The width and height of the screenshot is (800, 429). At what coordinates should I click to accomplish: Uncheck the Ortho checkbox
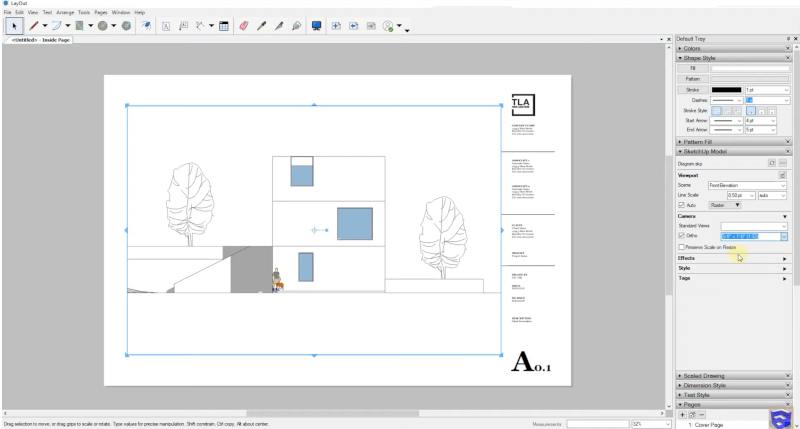coord(682,236)
